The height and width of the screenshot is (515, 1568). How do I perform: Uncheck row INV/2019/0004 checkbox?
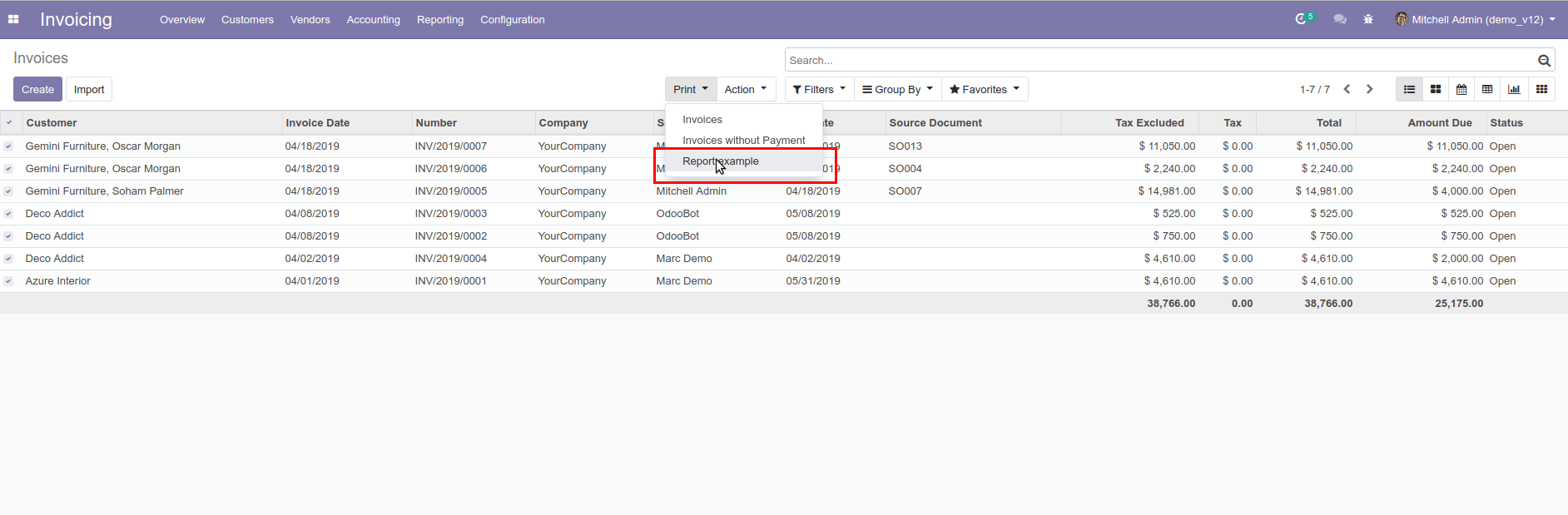click(x=8, y=259)
